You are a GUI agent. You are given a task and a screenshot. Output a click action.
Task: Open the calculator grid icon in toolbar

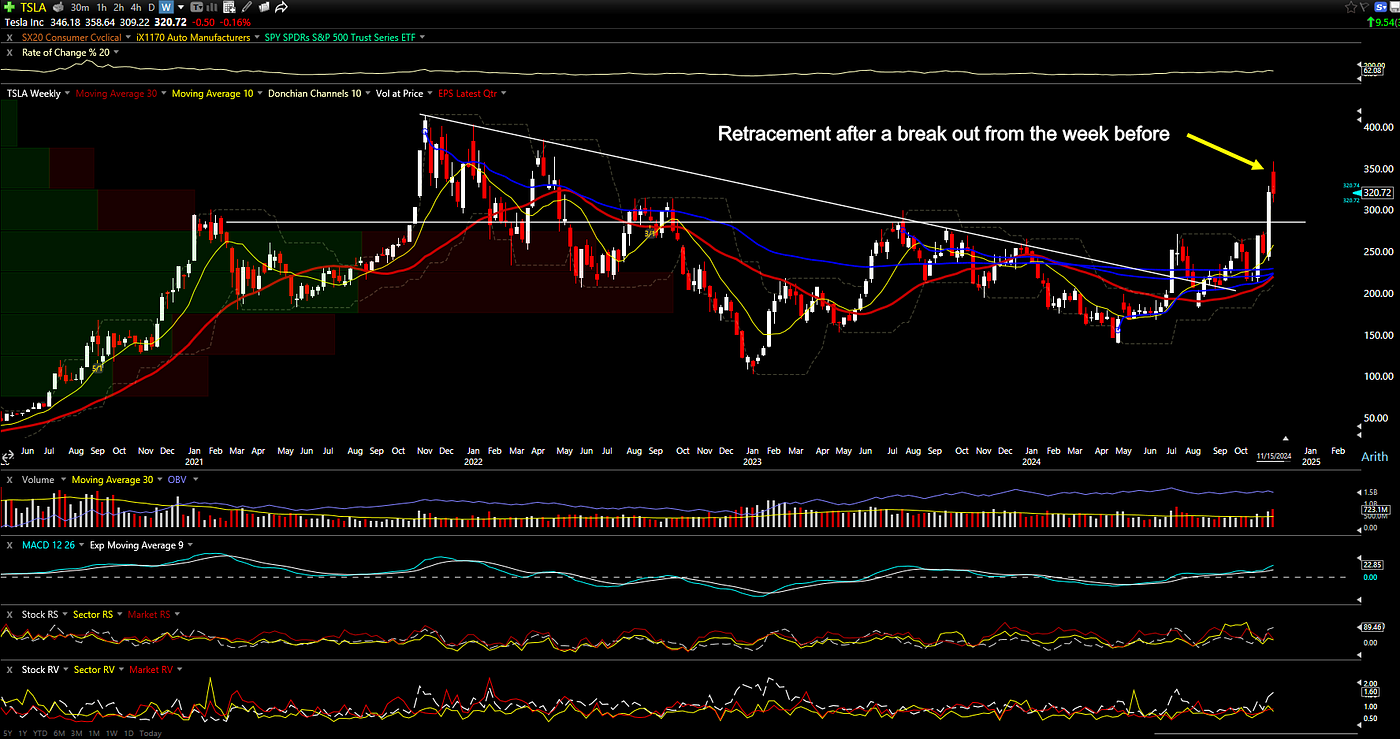coord(229,7)
